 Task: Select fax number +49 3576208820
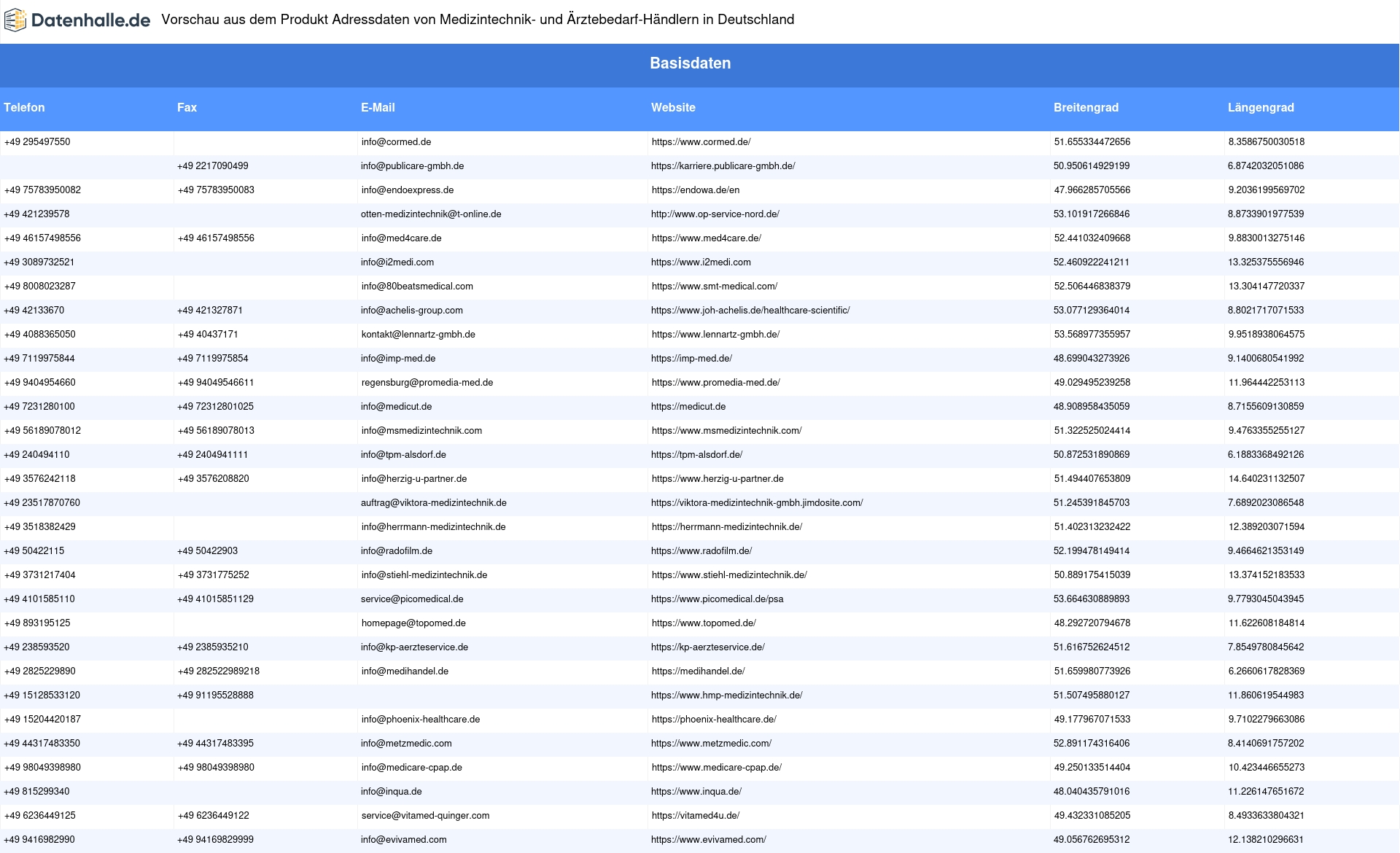213,479
